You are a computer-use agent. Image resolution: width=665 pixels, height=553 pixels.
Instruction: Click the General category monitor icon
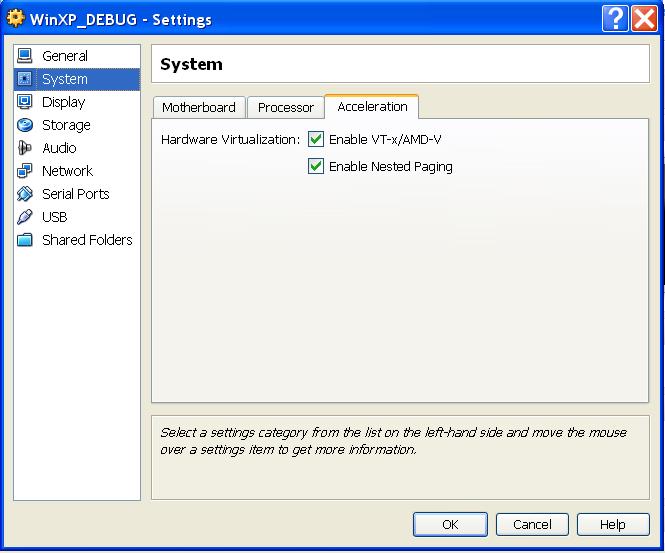pos(25,56)
